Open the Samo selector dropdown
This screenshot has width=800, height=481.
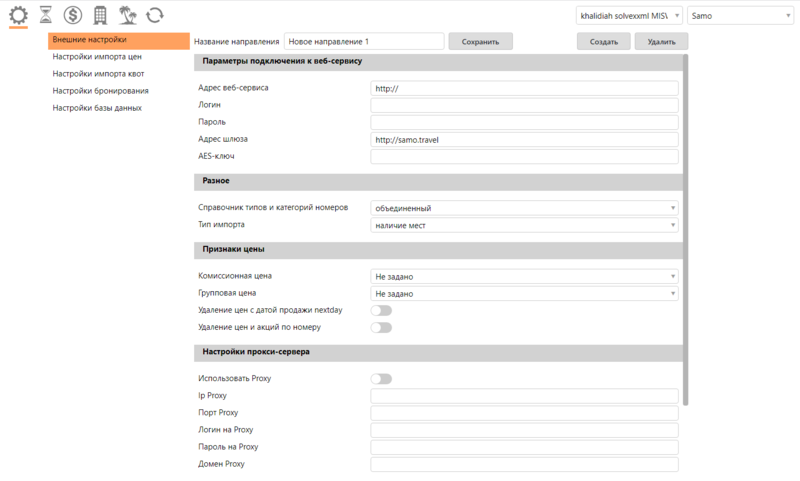(740, 16)
